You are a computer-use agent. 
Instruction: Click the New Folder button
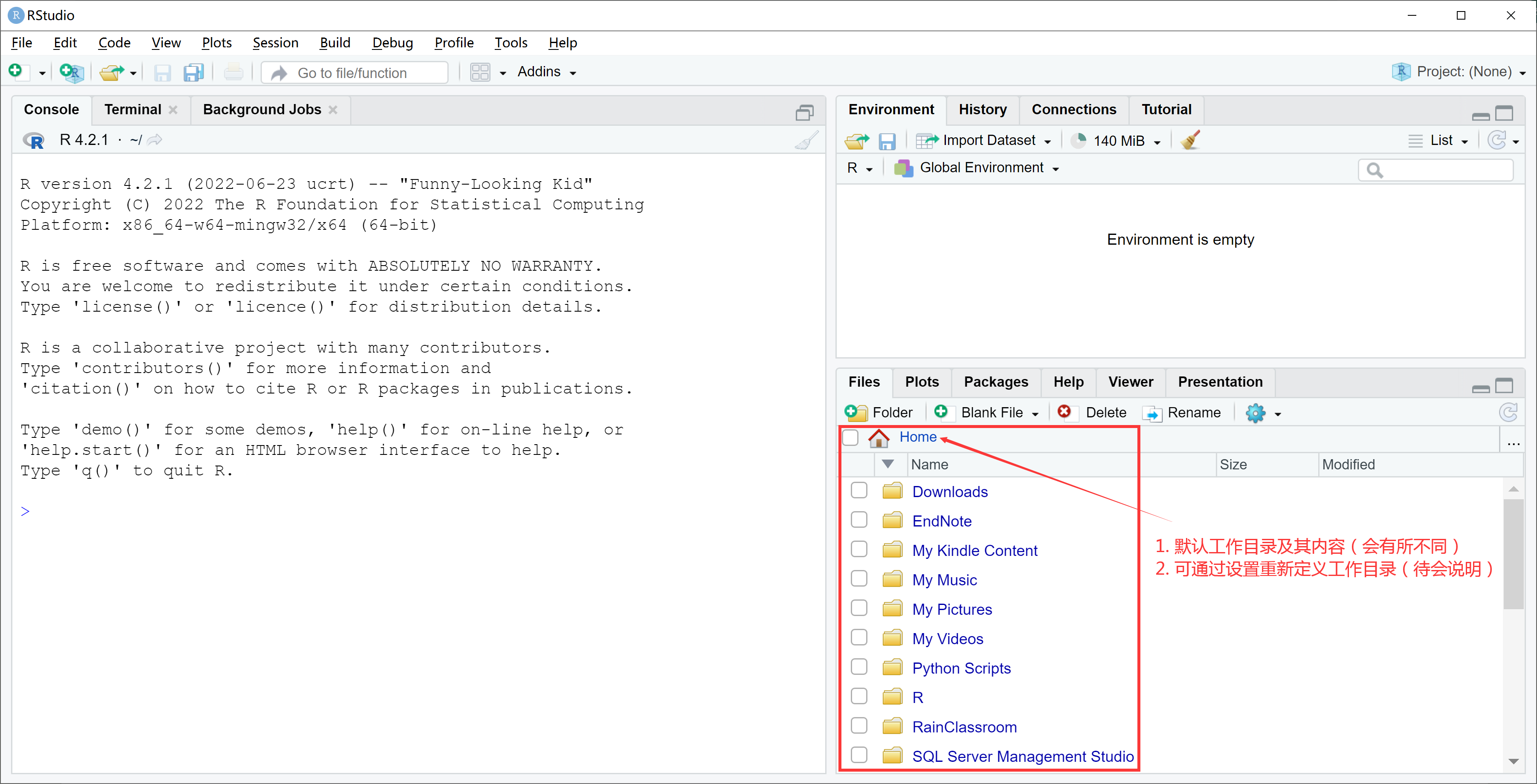(x=878, y=413)
